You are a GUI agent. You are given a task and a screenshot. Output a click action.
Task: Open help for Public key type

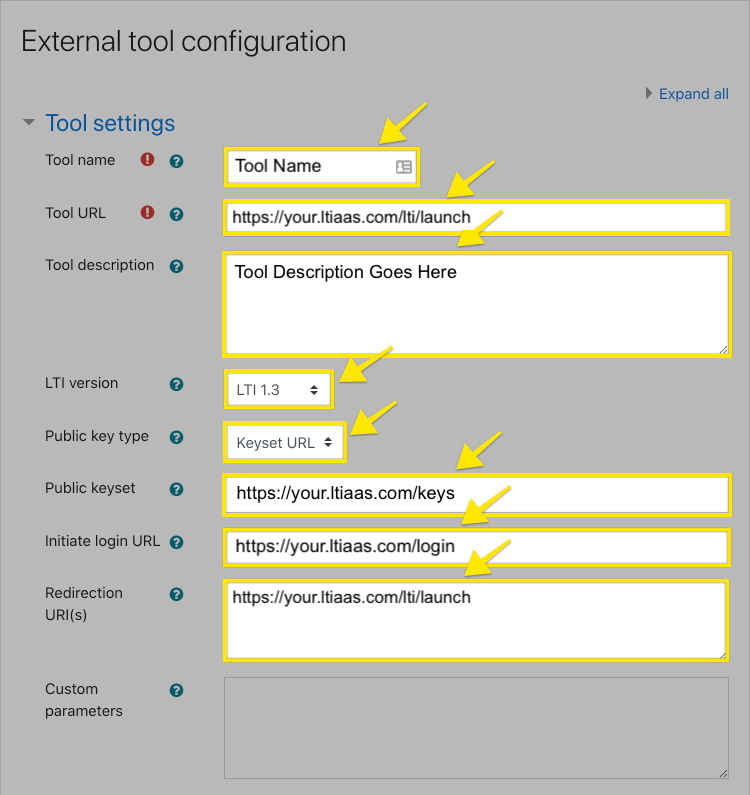tap(176, 437)
